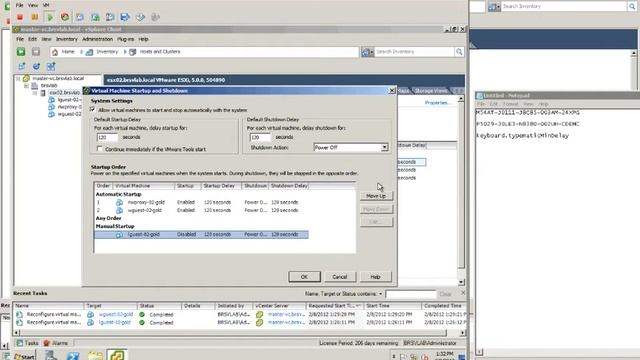
Task: Click the Search Inventory field in vSphere Client
Action: point(414,52)
